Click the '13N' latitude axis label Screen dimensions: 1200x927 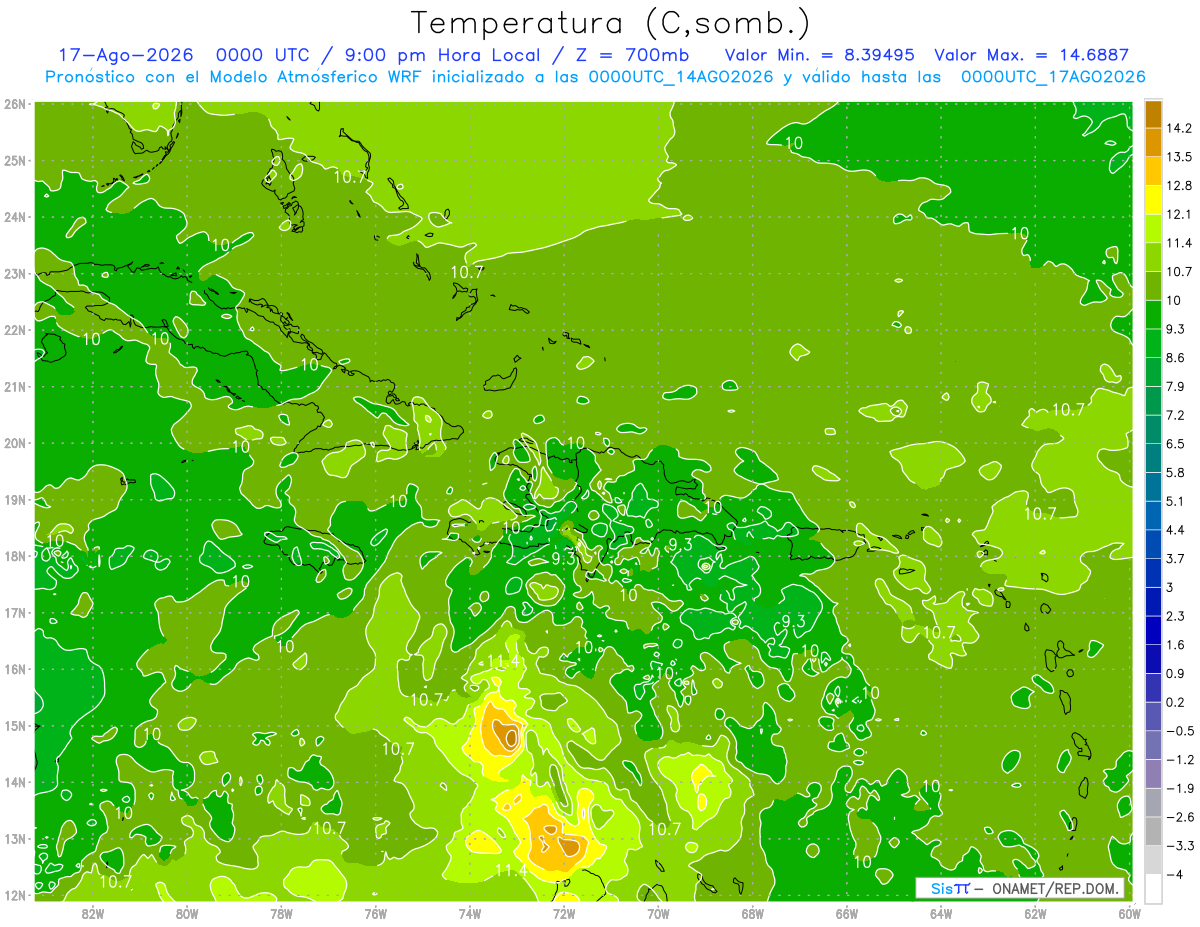[x=15, y=839]
